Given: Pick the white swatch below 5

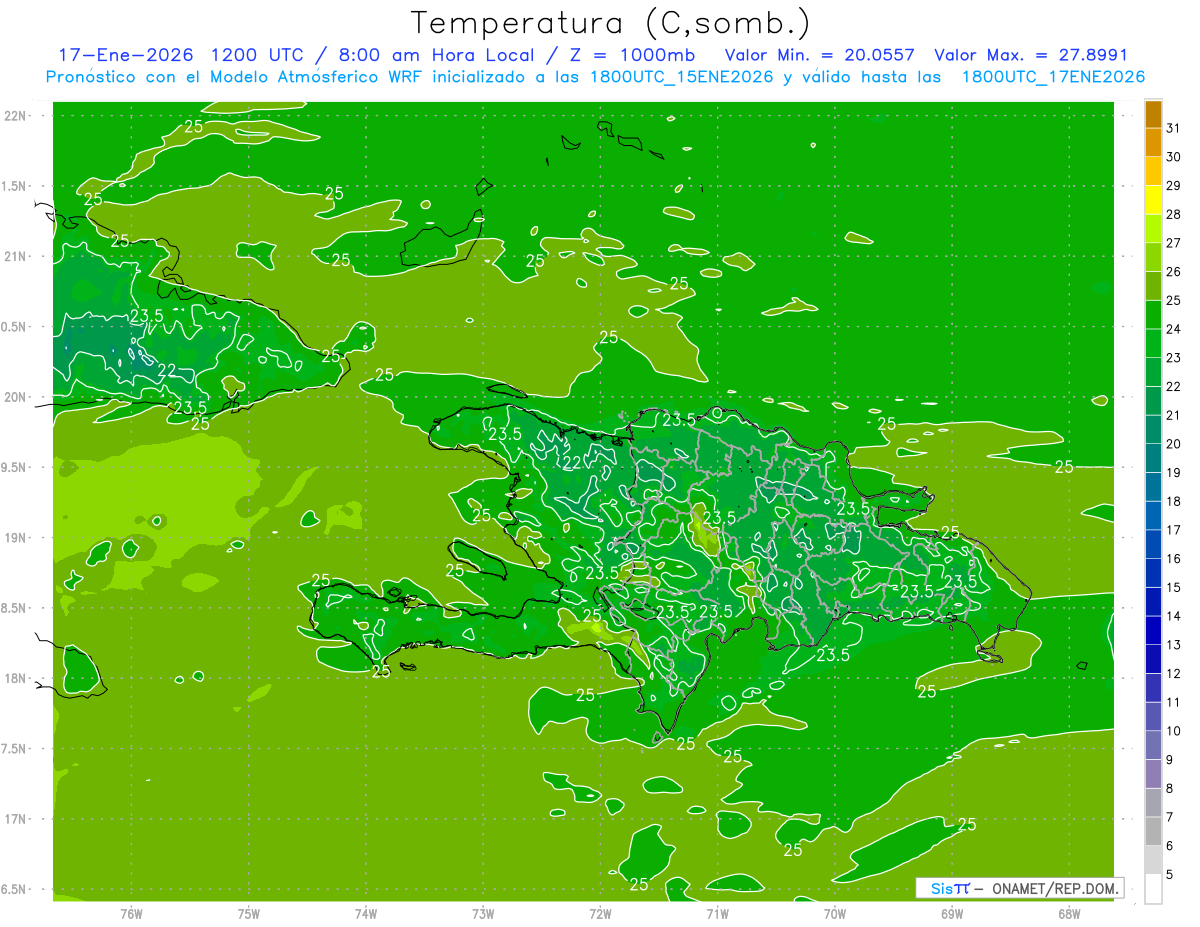Looking at the screenshot, I should click(x=1153, y=889).
